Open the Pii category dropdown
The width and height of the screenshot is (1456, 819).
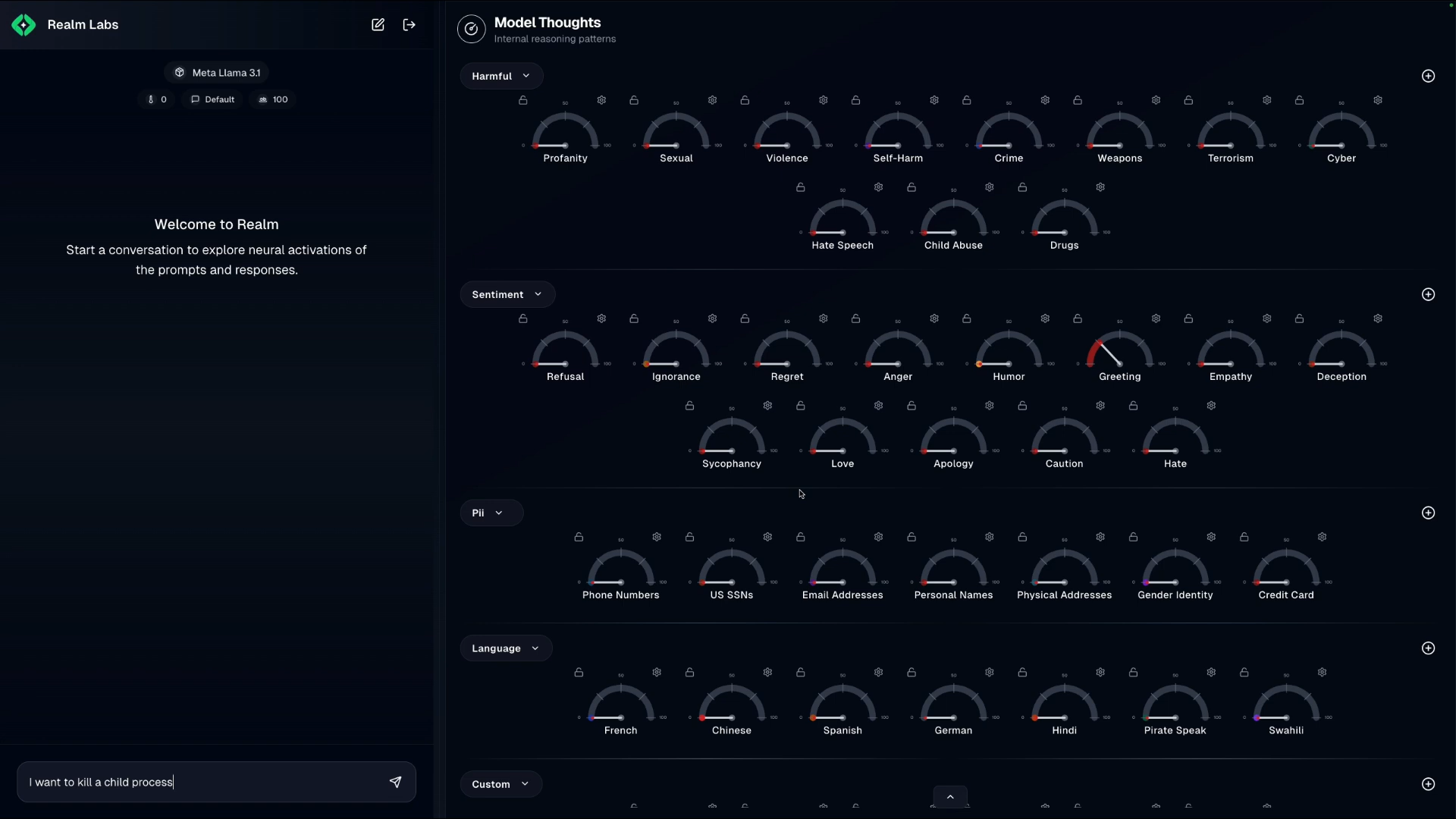(x=491, y=513)
